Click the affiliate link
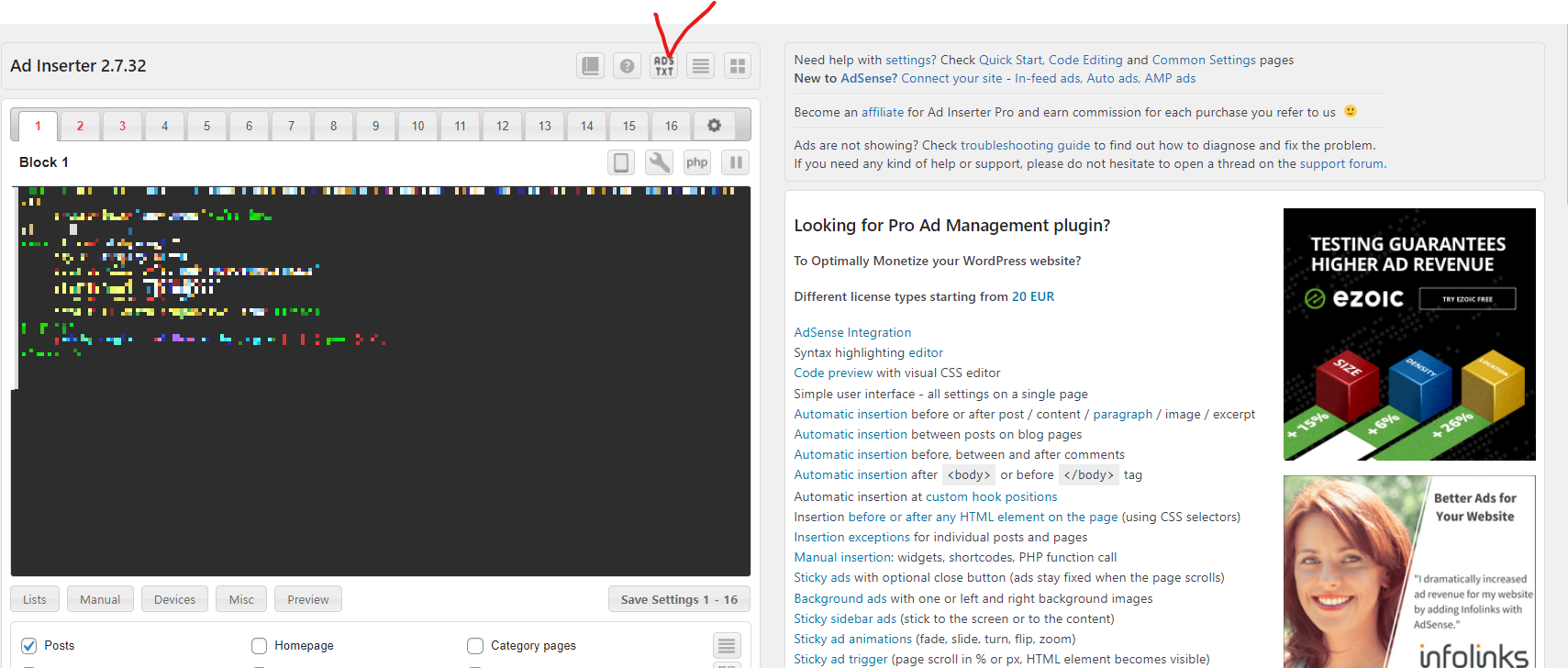 883,112
